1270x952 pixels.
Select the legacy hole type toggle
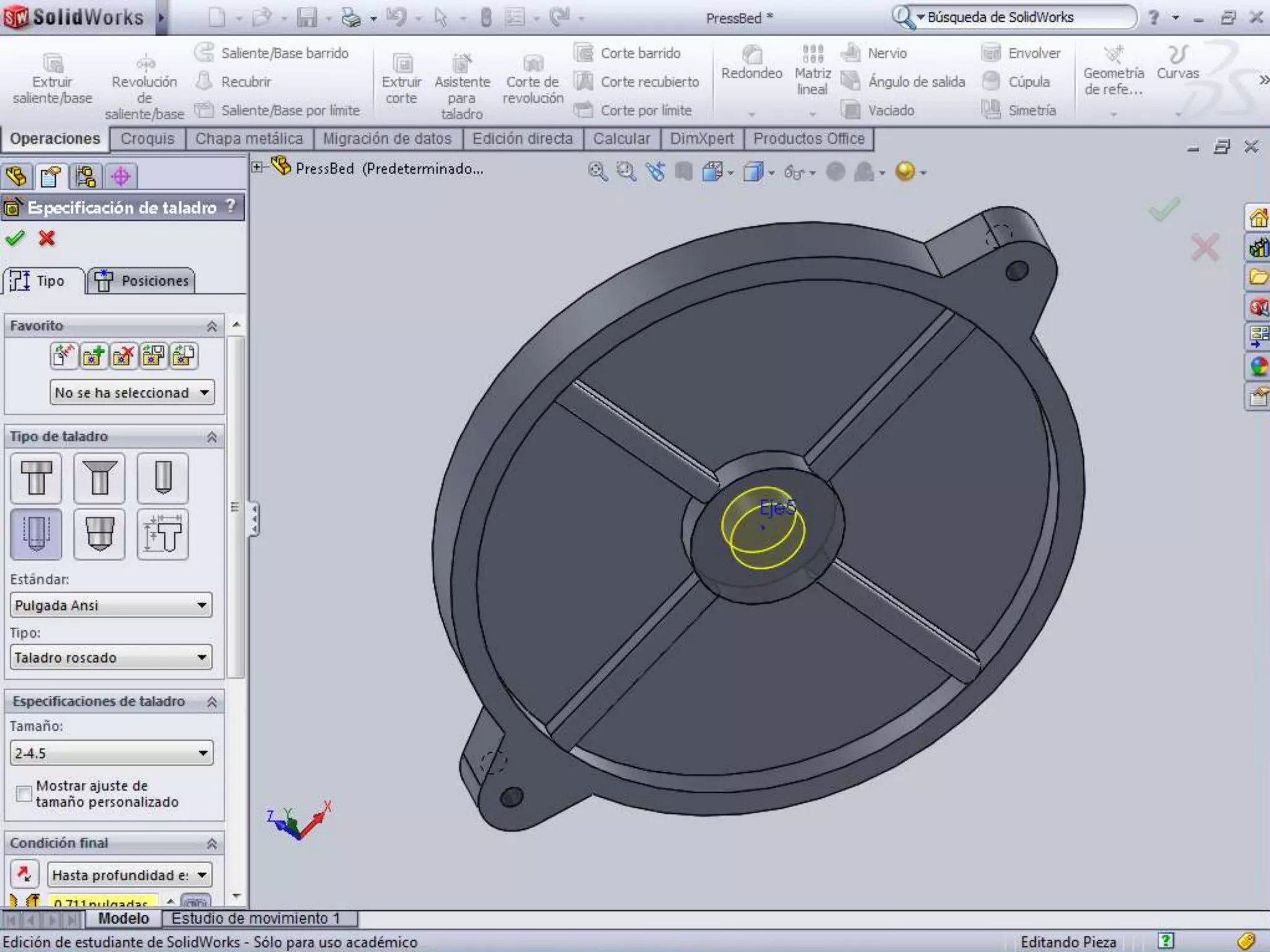coord(162,534)
